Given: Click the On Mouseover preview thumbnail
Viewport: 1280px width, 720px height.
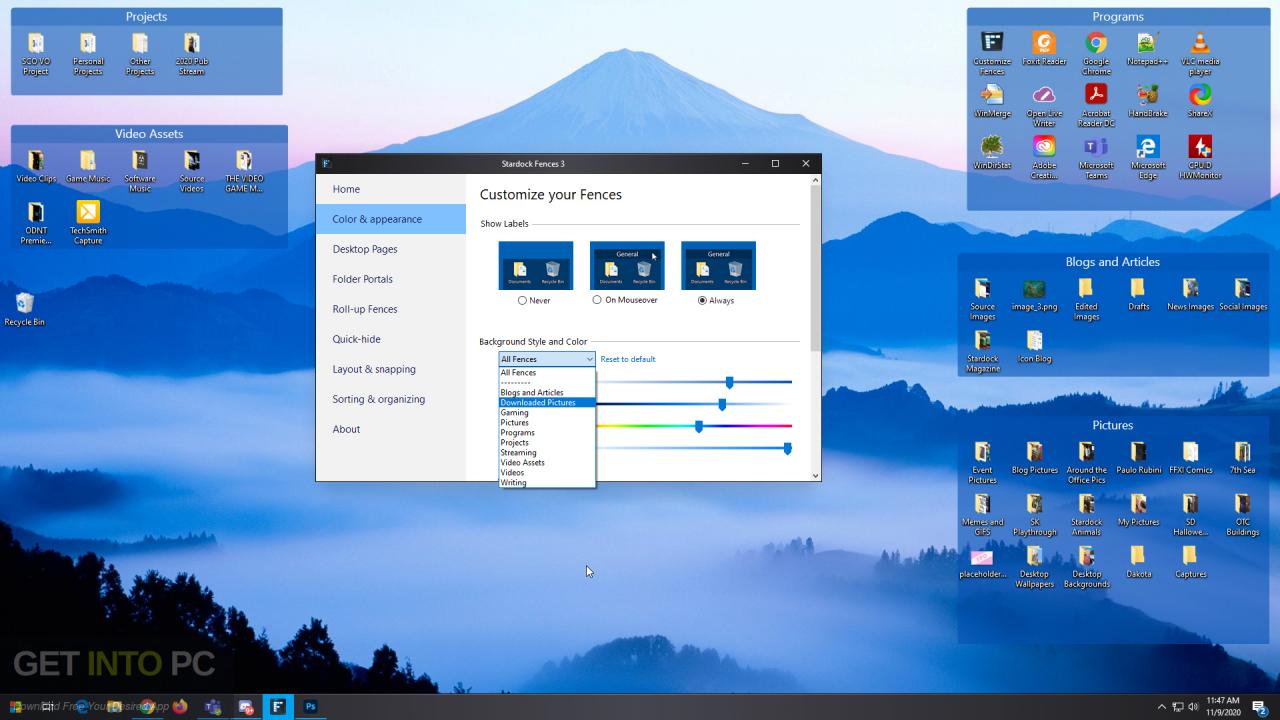Looking at the screenshot, I should (x=627, y=265).
